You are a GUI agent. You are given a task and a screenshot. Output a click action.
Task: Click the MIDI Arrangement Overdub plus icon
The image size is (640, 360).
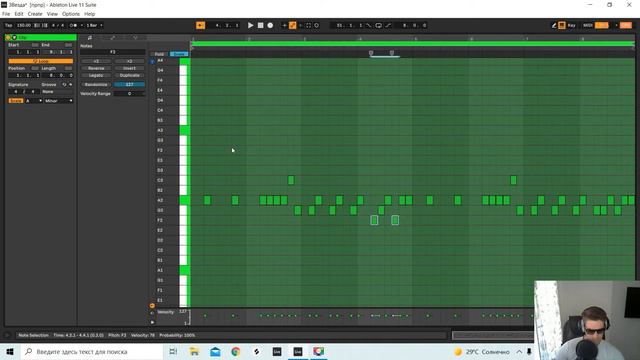[x=284, y=25]
